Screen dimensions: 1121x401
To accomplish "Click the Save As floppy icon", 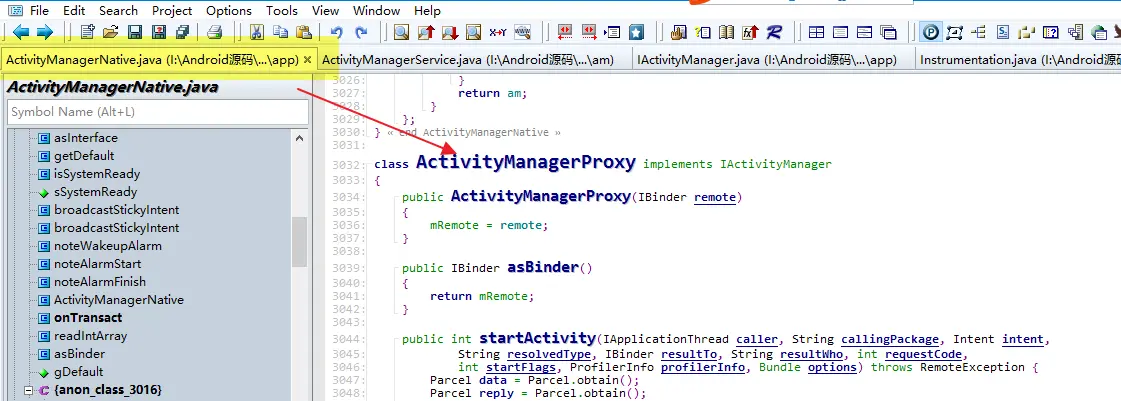I will tap(159, 31).
